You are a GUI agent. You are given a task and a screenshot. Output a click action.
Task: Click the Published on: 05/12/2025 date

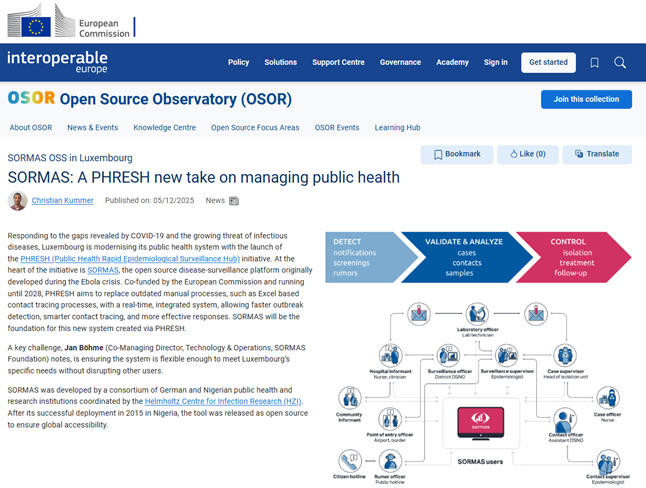[150, 200]
